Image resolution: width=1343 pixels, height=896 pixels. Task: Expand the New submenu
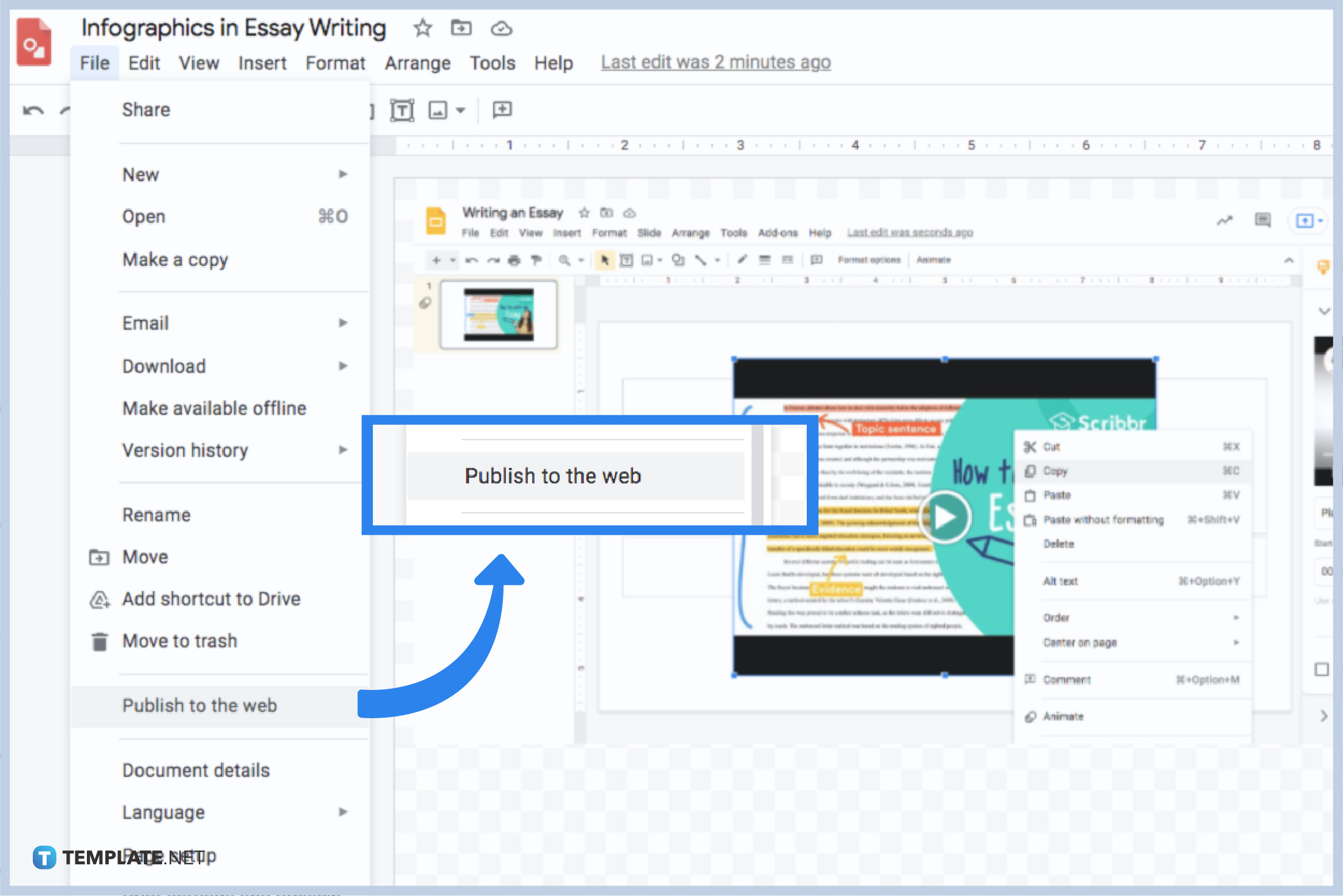344,174
